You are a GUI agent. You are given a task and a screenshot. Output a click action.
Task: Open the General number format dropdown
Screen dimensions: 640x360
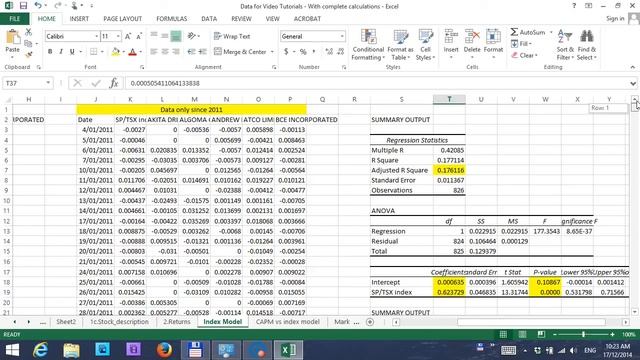[x=342, y=36]
